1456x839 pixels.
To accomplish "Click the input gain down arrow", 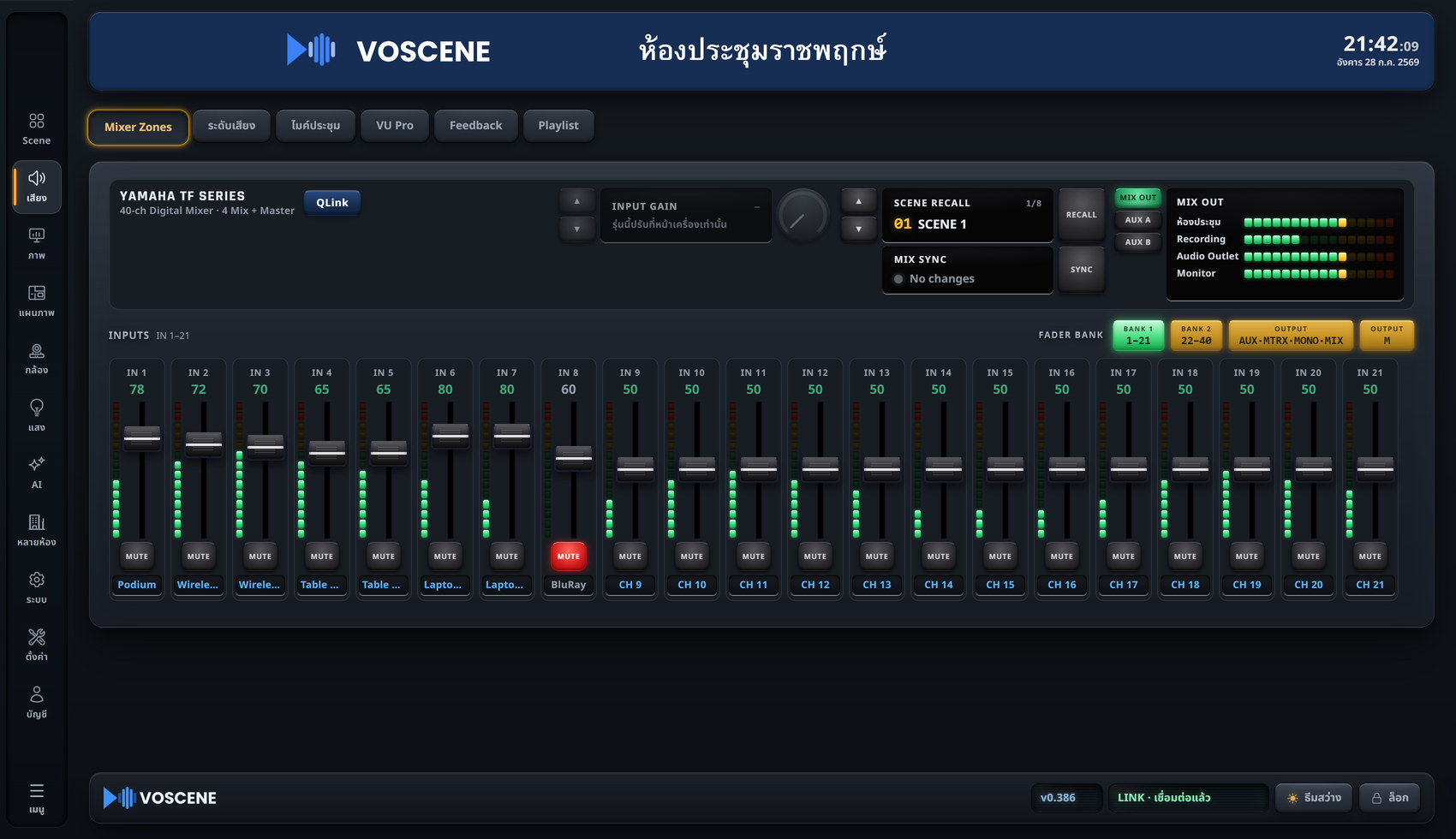I will click(x=576, y=229).
